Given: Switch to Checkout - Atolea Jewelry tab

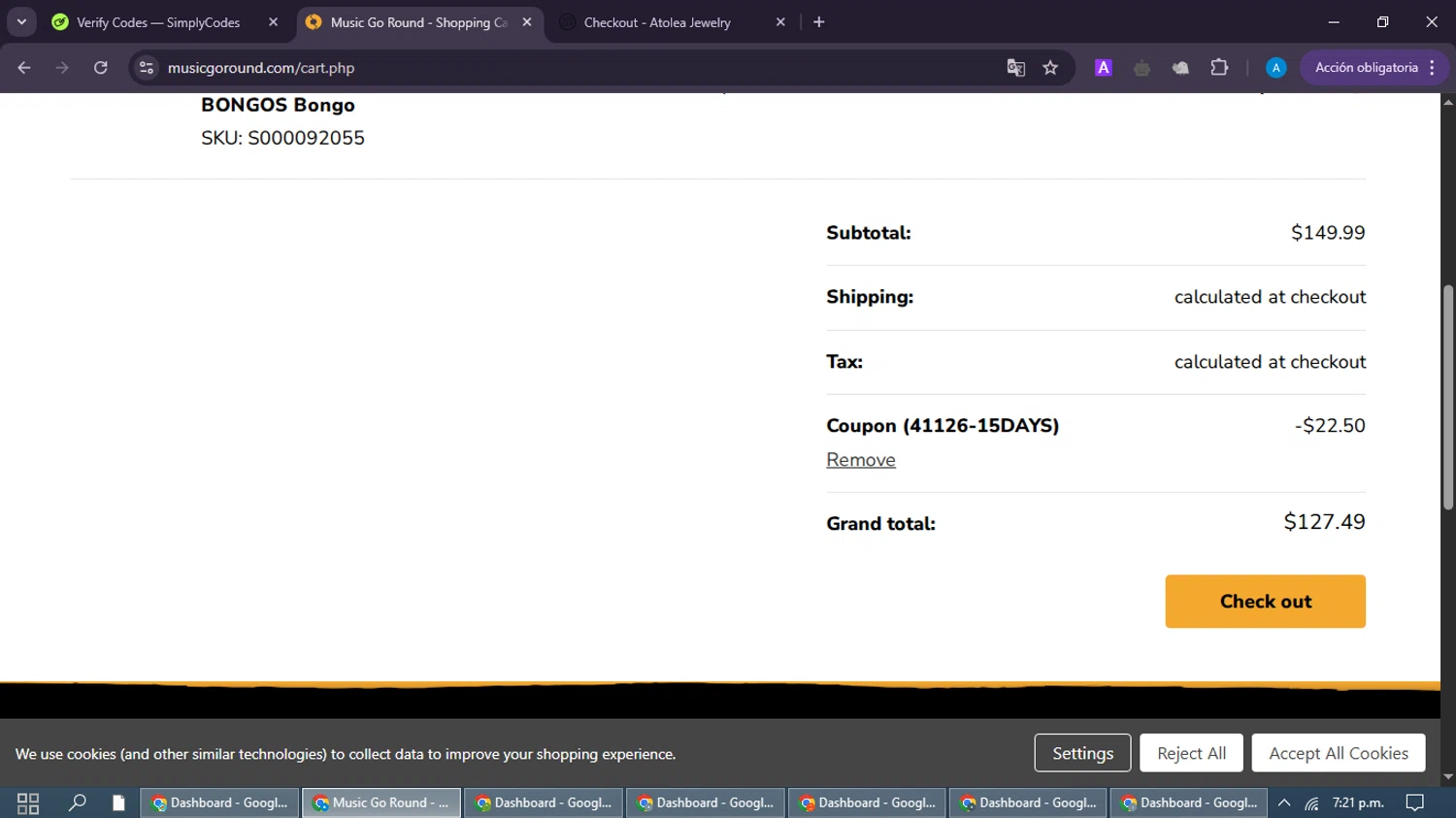Looking at the screenshot, I should coord(657,22).
